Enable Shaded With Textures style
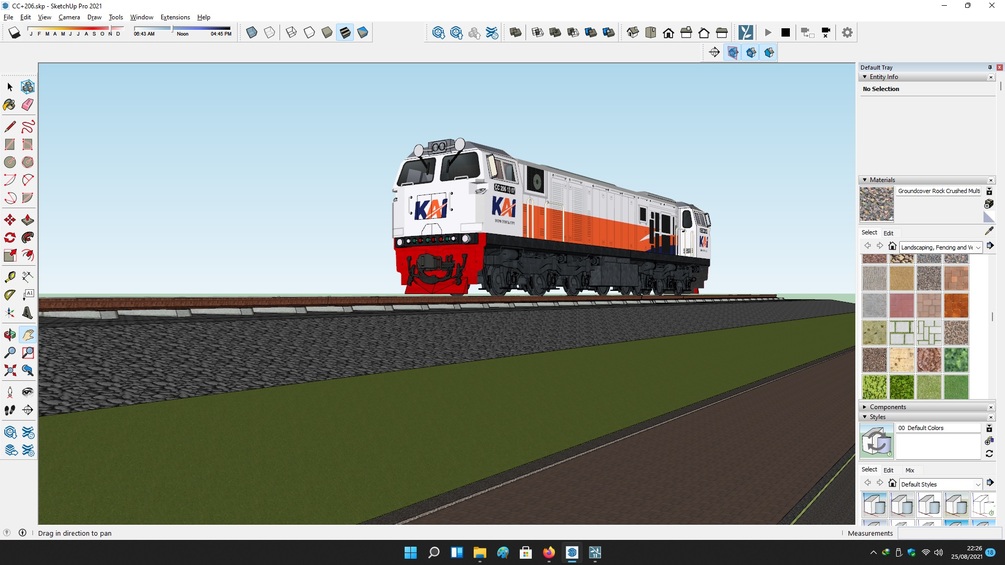Image resolution: width=1005 pixels, height=565 pixels. [x=345, y=32]
